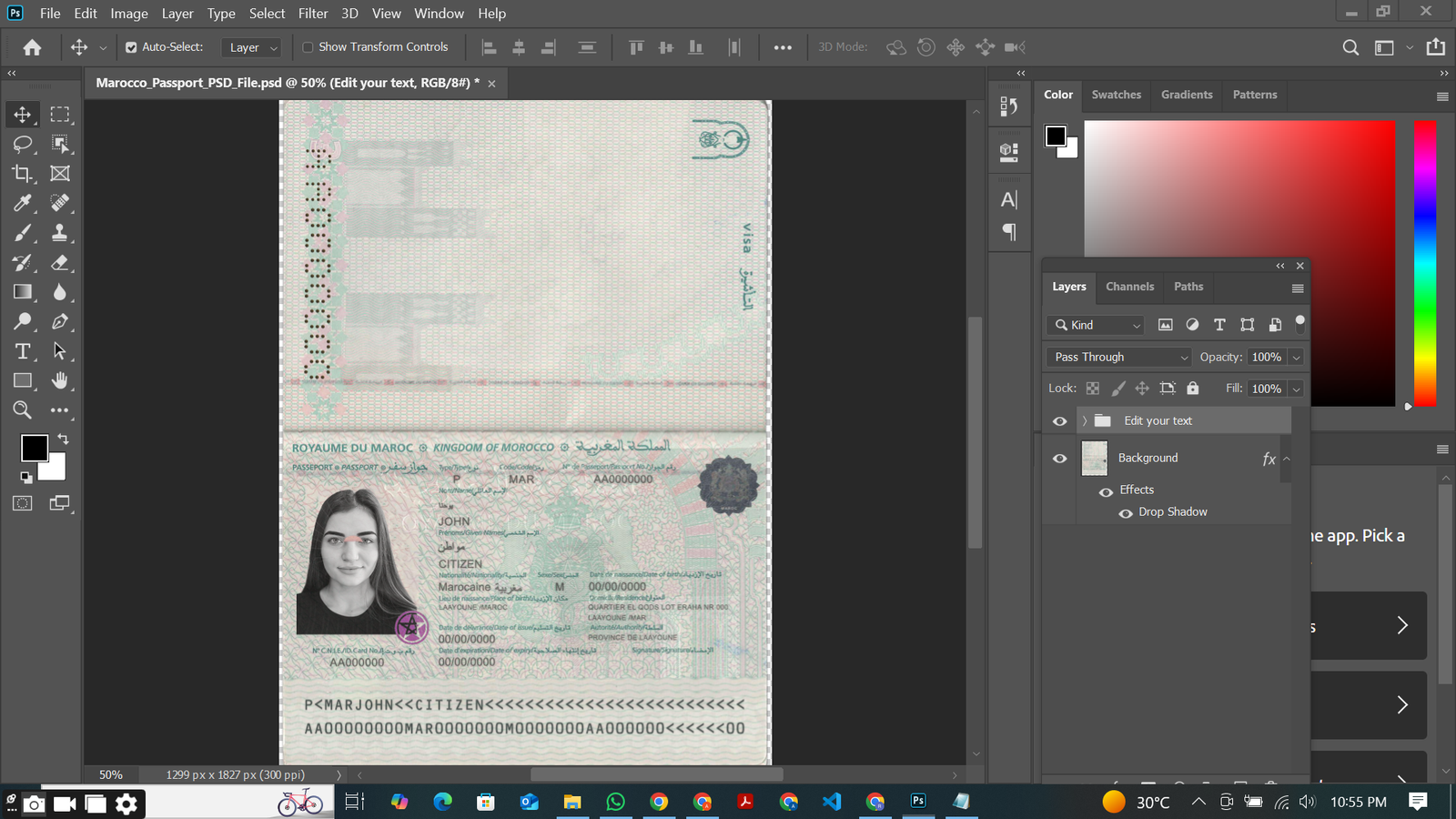Select the History Brush tool

(23, 263)
